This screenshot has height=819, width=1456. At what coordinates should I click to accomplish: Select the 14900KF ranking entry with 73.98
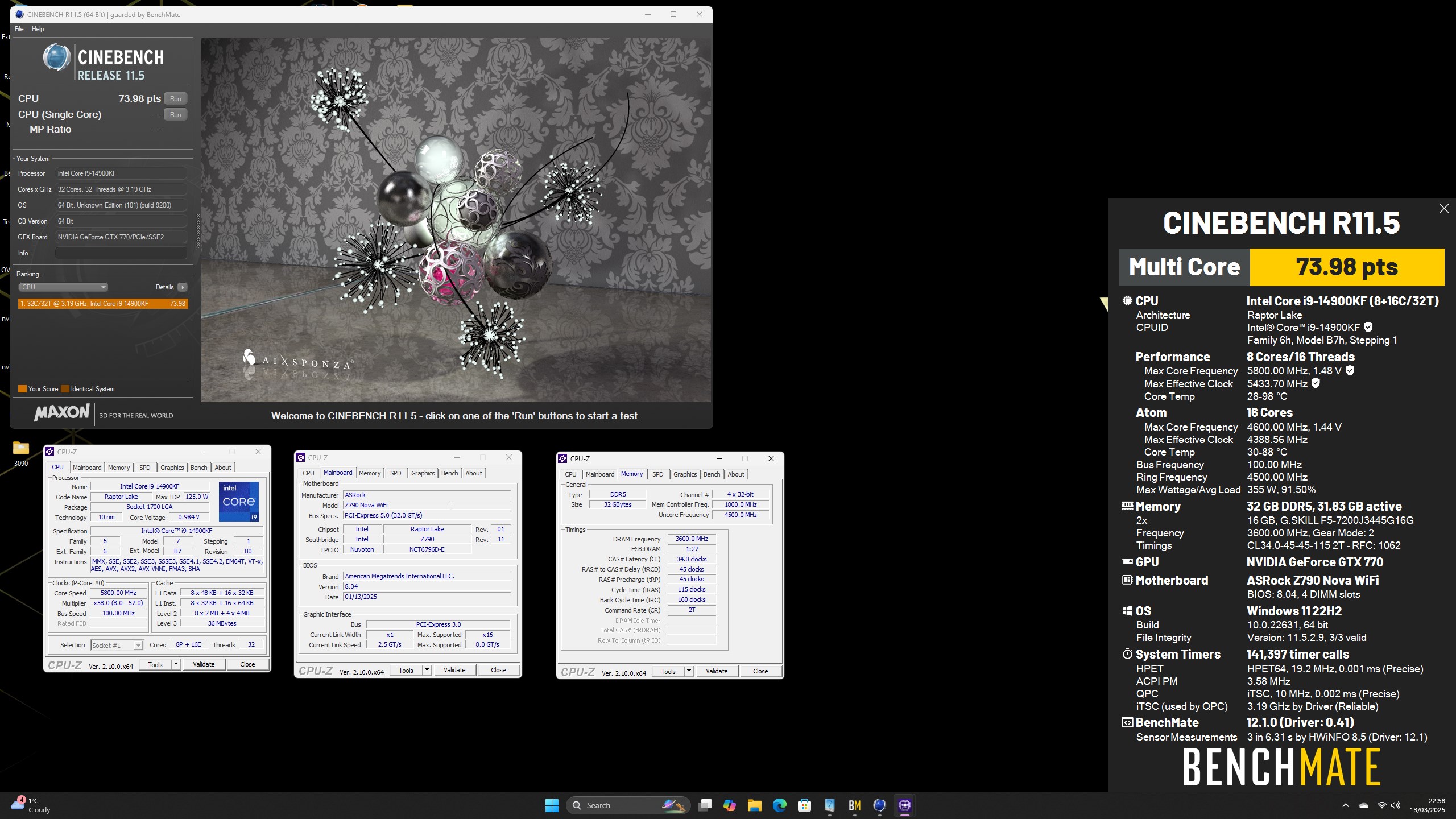click(103, 304)
